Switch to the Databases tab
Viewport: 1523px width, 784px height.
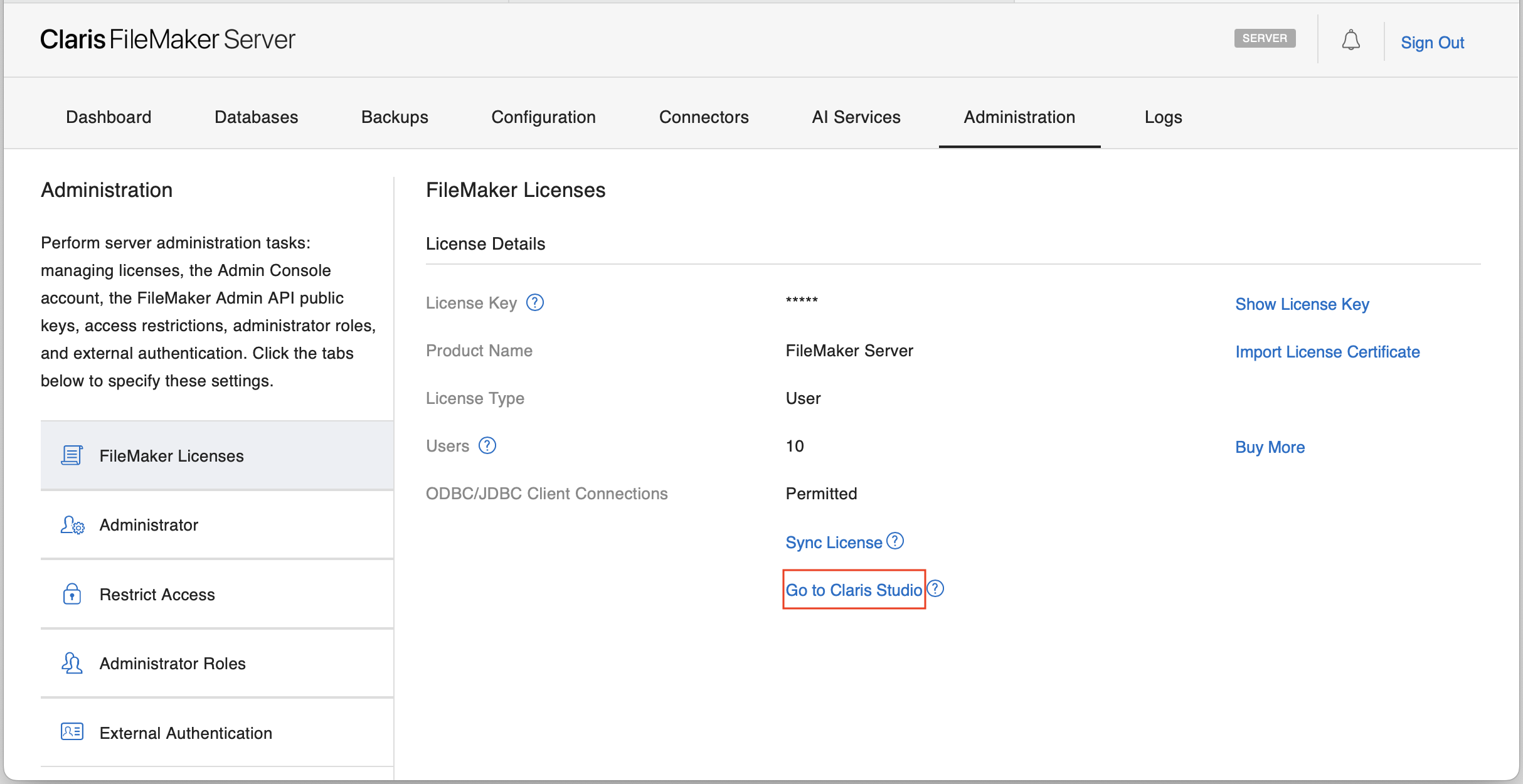point(256,117)
